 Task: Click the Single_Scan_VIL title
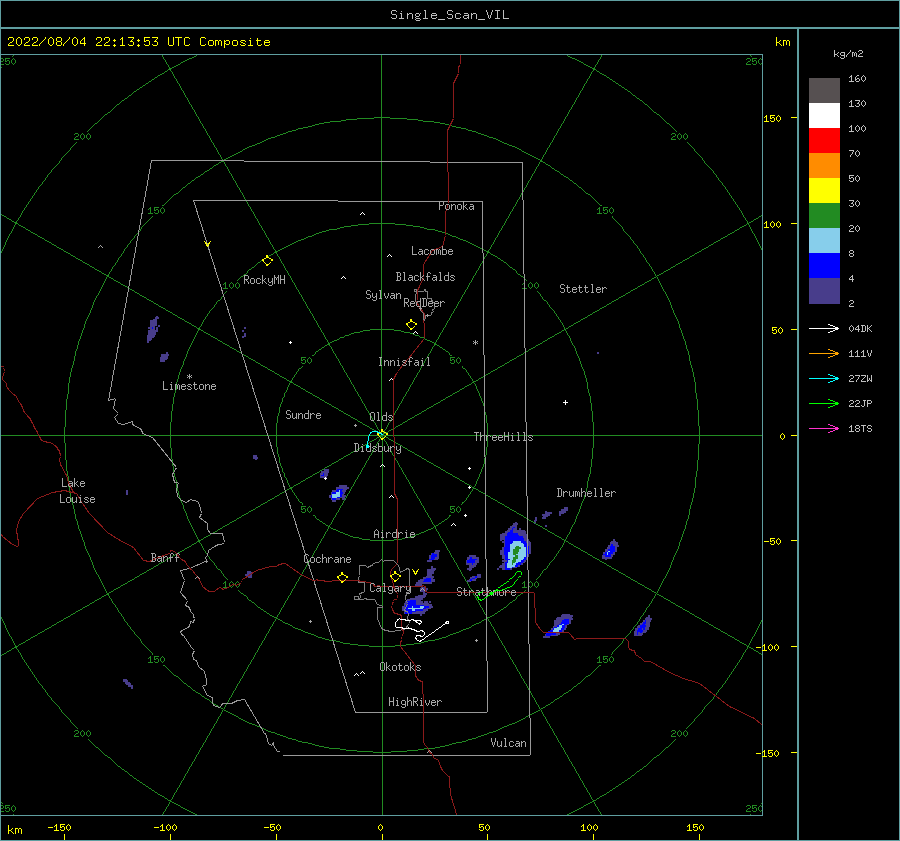click(x=449, y=15)
